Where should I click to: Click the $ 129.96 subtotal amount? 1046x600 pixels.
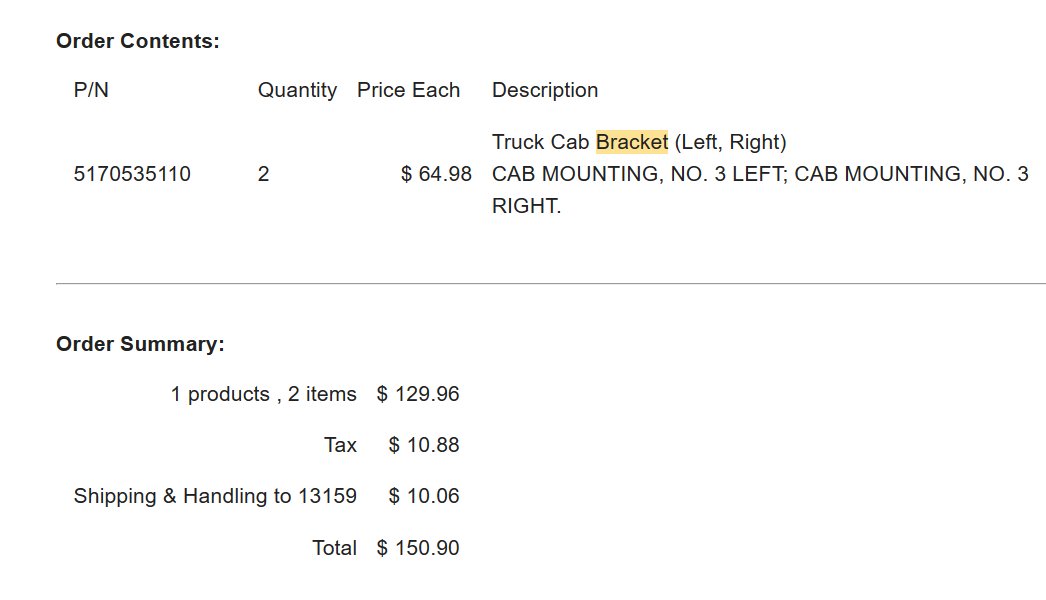coord(418,394)
